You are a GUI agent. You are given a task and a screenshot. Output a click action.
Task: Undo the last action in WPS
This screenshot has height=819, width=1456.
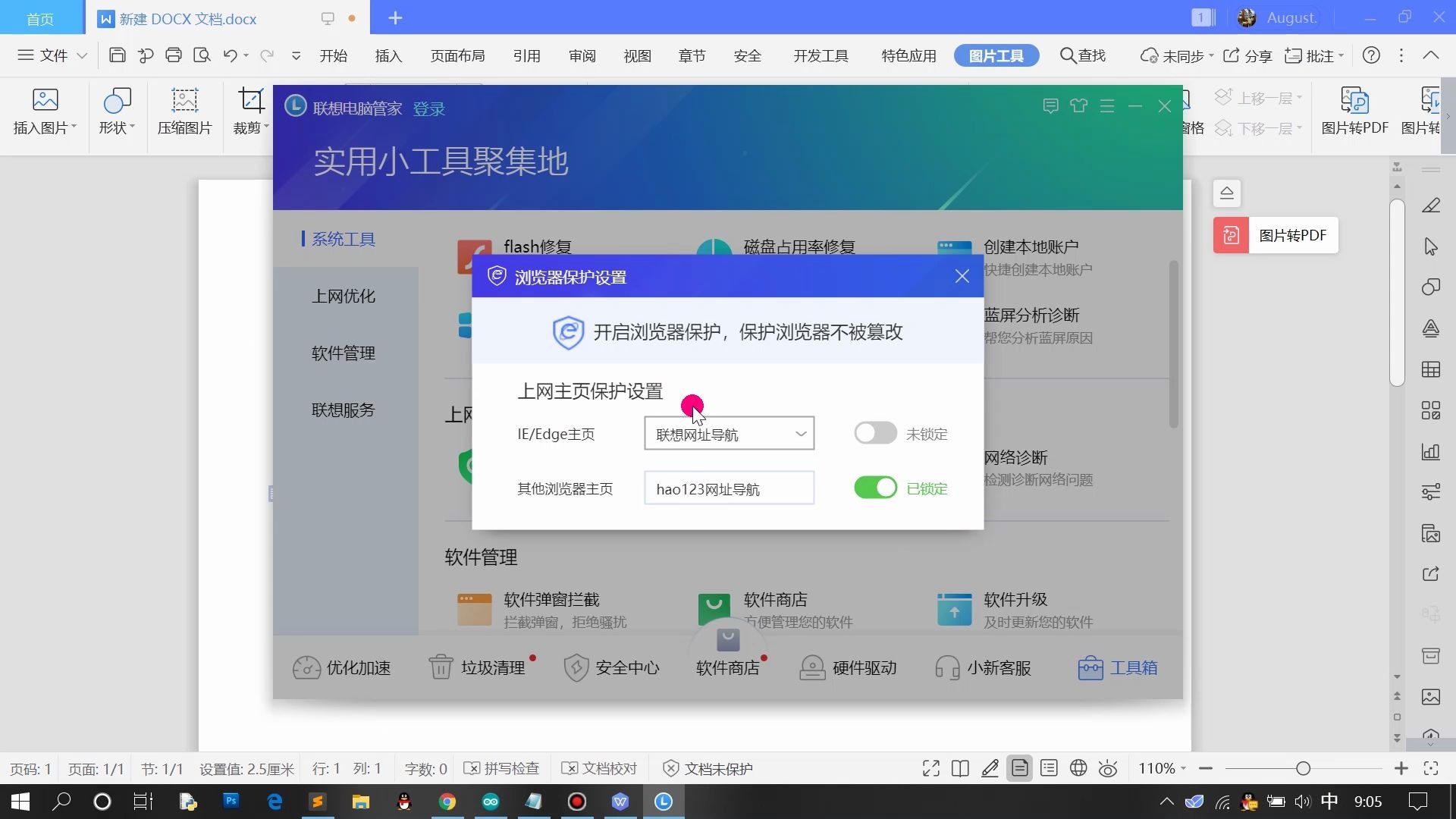(230, 55)
